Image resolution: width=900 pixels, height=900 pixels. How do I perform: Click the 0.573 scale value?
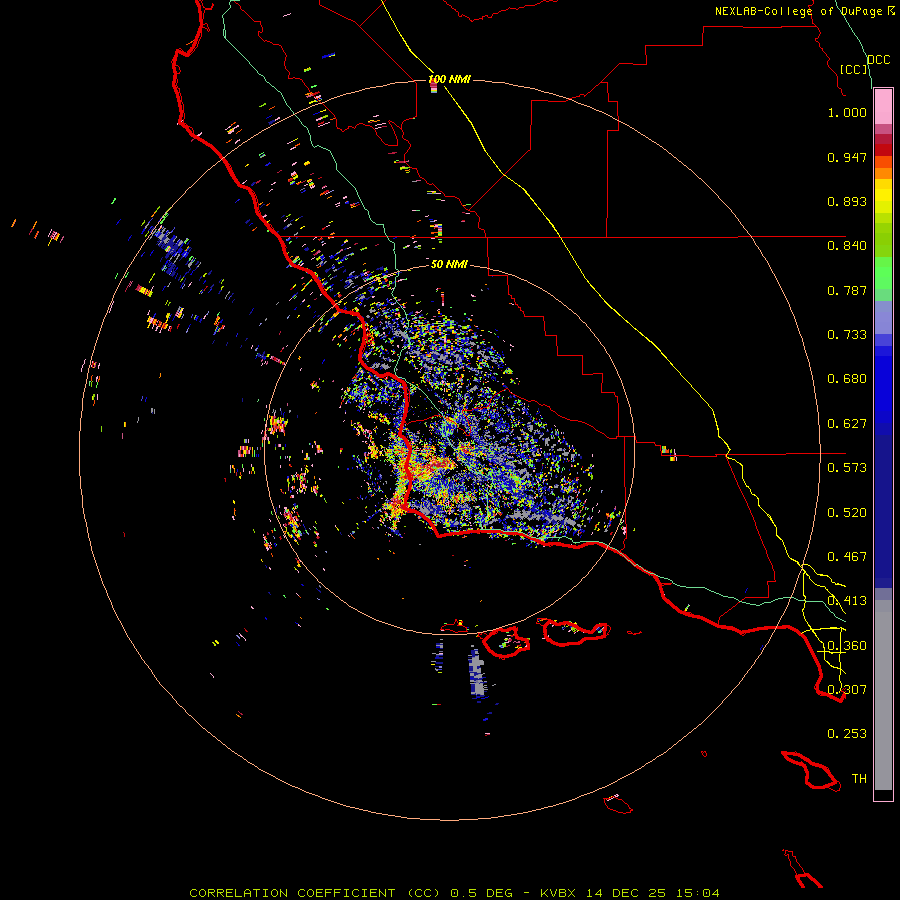pyautogui.click(x=847, y=468)
